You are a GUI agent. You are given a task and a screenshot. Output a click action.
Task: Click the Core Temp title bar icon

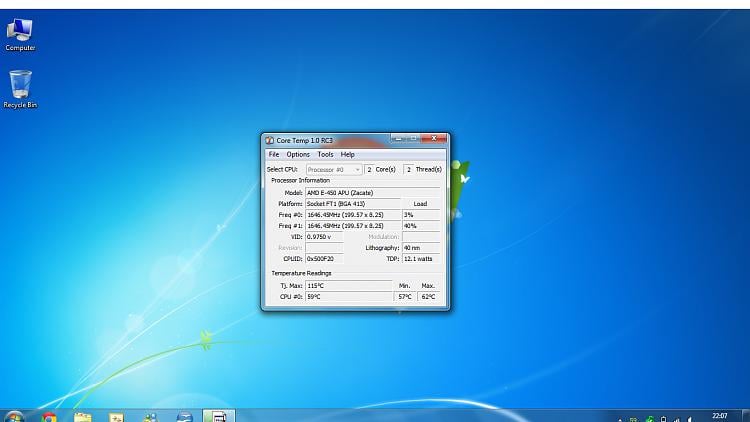point(270,140)
